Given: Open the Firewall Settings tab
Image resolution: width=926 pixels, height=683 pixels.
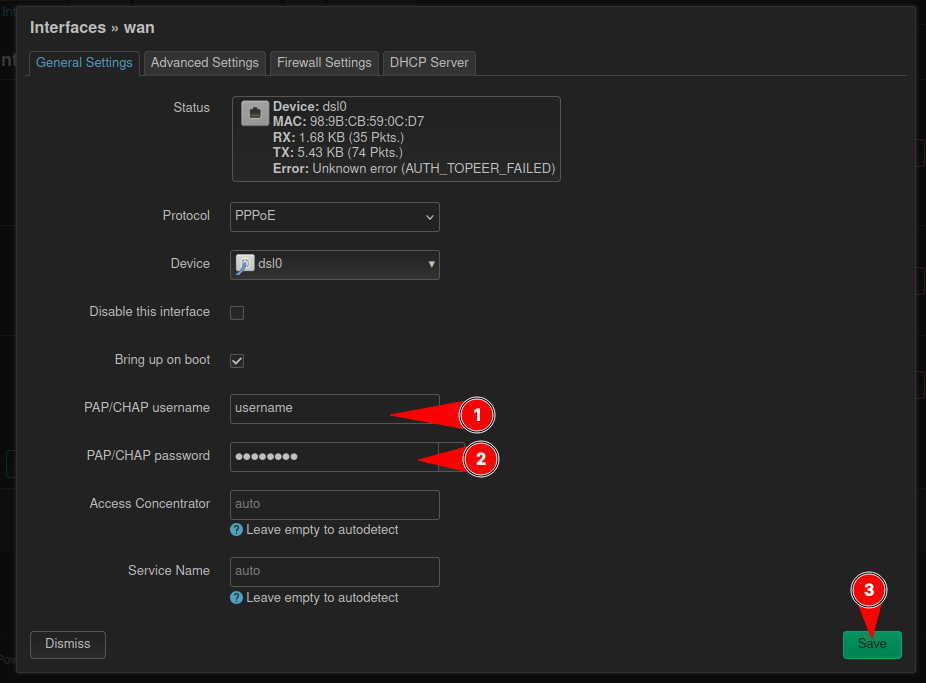Looking at the screenshot, I should [x=324, y=63].
